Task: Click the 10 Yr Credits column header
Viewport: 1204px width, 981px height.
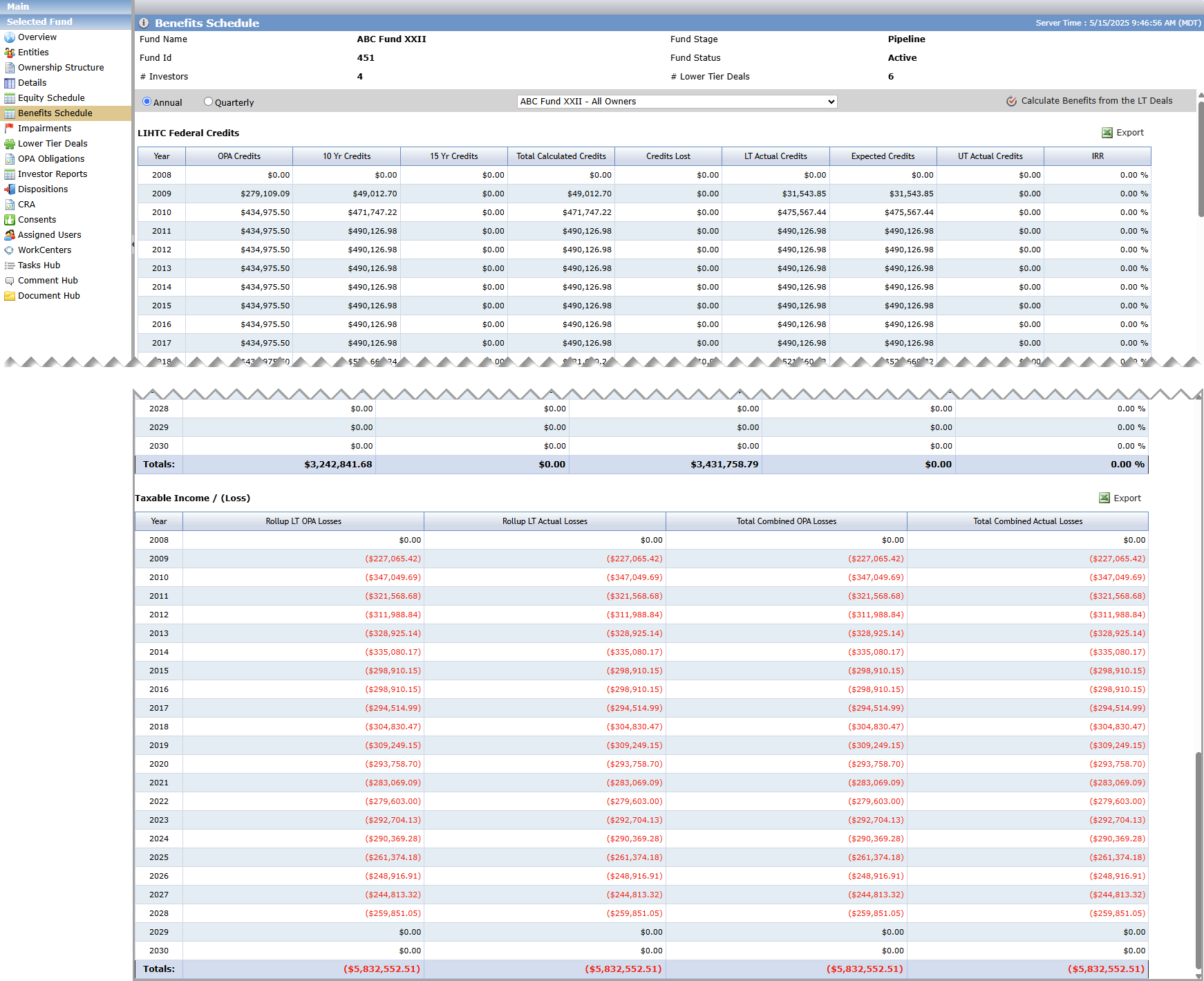Action: tap(346, 156)
